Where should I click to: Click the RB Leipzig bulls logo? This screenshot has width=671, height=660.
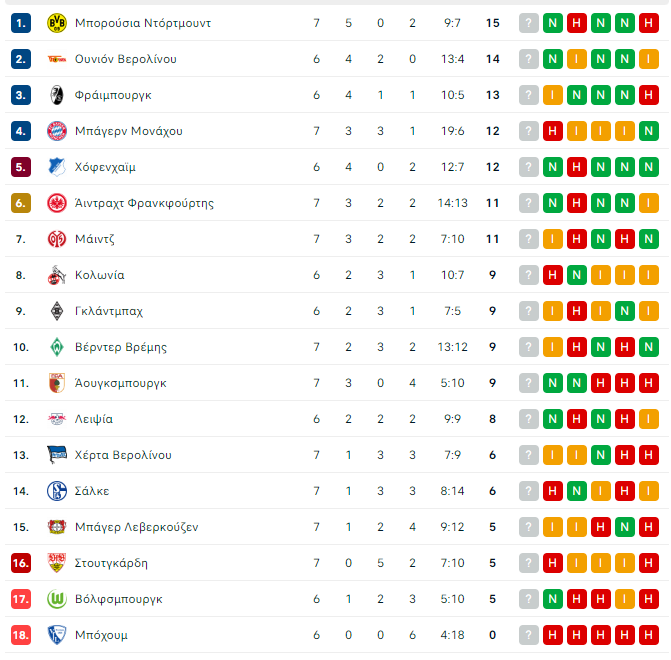pyautogui.click(x=56, y=419)
